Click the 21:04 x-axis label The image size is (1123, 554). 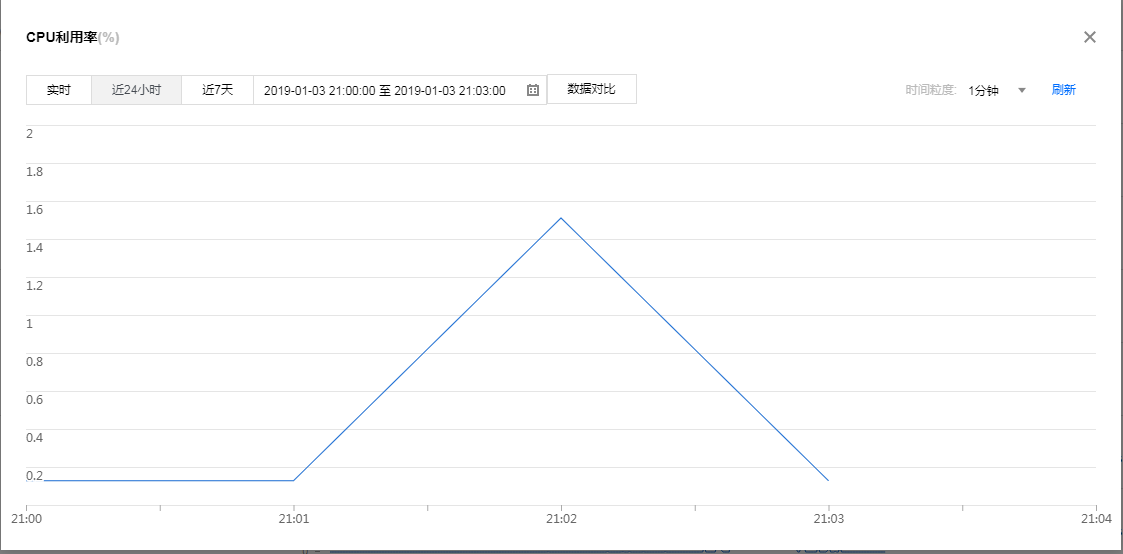coord(1096,519)
